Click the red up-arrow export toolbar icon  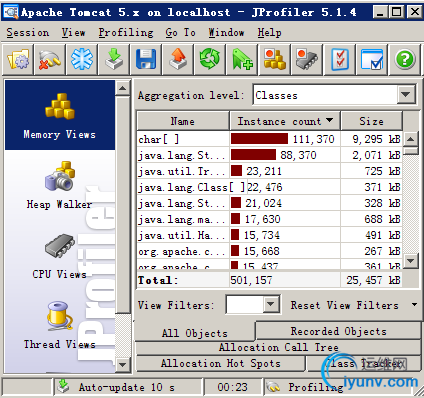[x=178, y=60]
